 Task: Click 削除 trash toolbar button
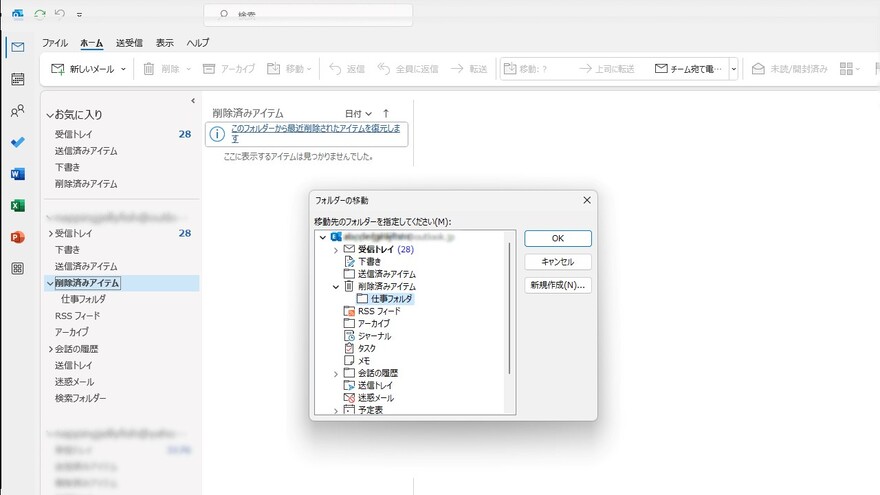tap(161, 69)
